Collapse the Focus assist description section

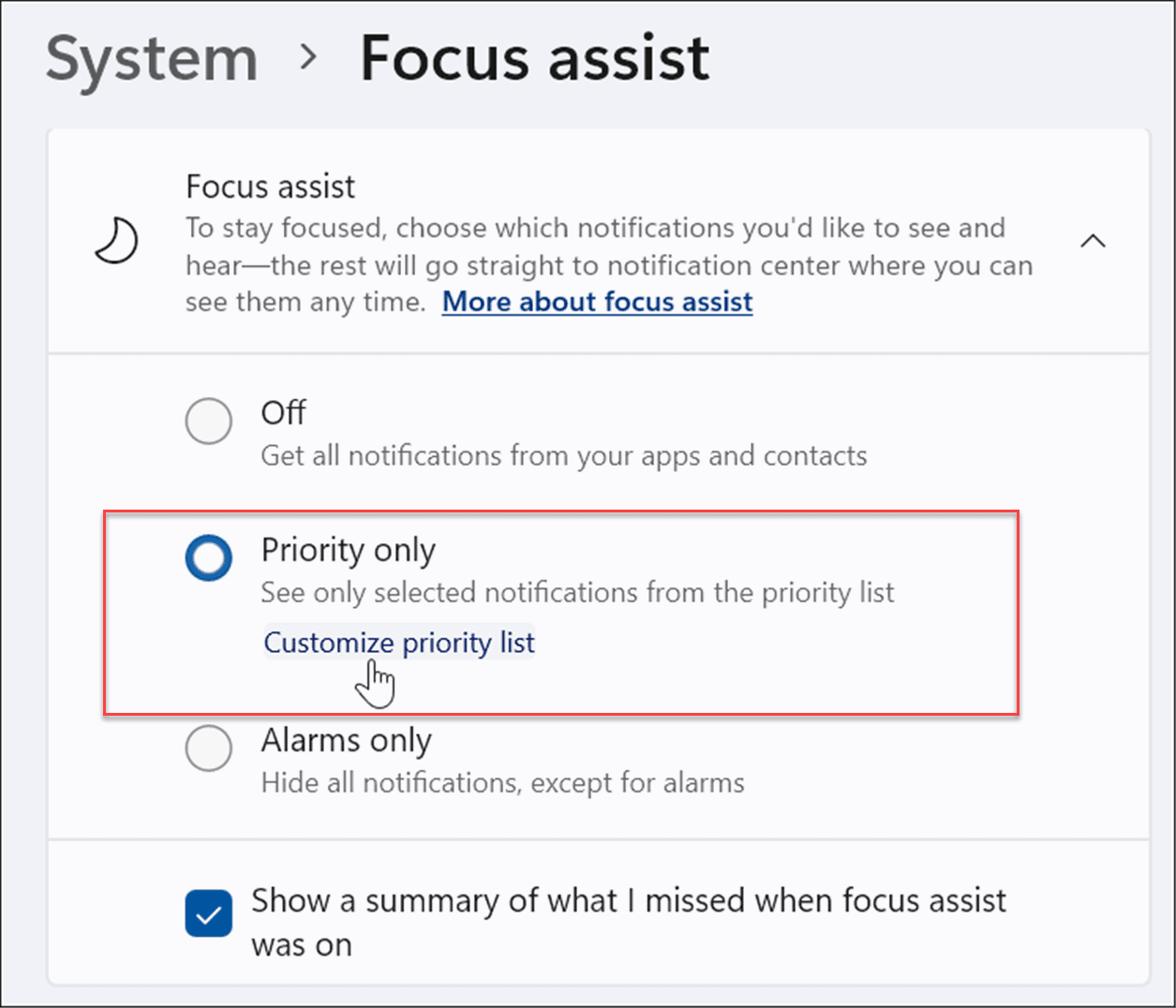pos(1093,241)
